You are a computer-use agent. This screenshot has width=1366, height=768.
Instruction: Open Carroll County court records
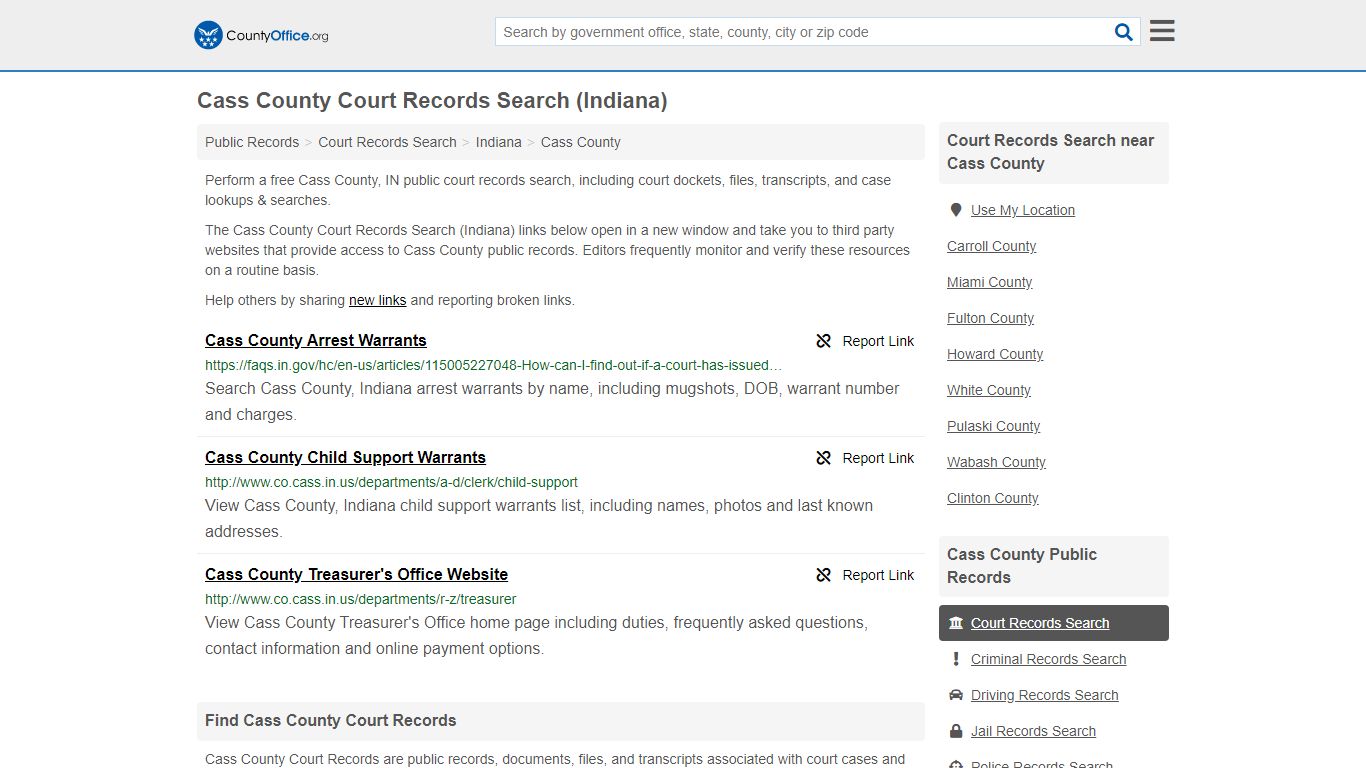point(991,246)
